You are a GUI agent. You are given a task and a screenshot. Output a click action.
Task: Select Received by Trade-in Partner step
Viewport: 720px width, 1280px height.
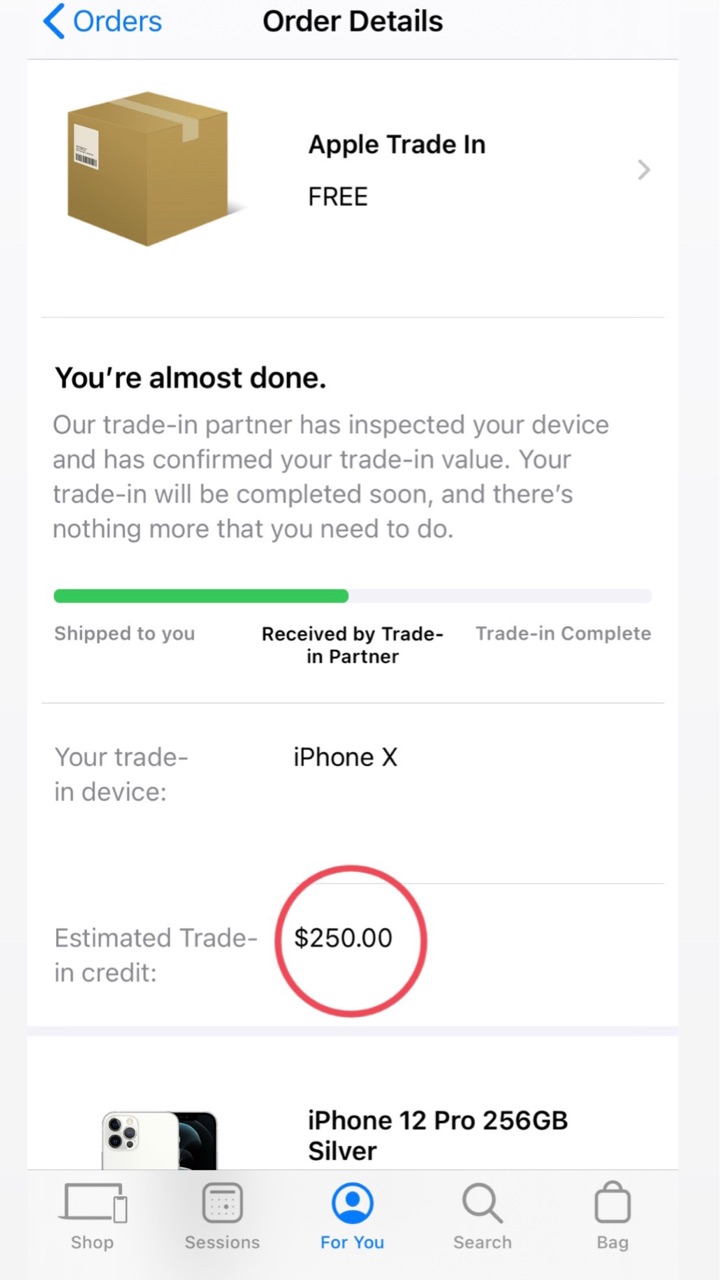coord(352,645)
